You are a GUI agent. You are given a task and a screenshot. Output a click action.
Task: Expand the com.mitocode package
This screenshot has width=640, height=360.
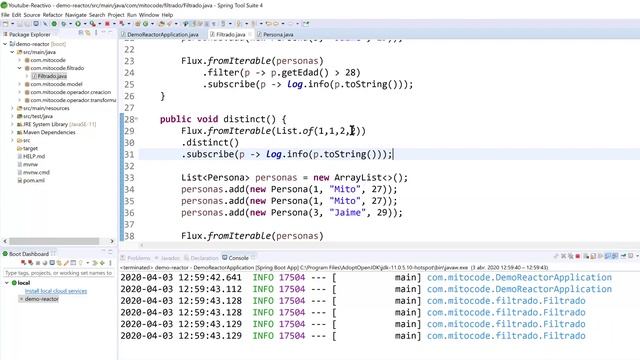[x=20, y=60]
